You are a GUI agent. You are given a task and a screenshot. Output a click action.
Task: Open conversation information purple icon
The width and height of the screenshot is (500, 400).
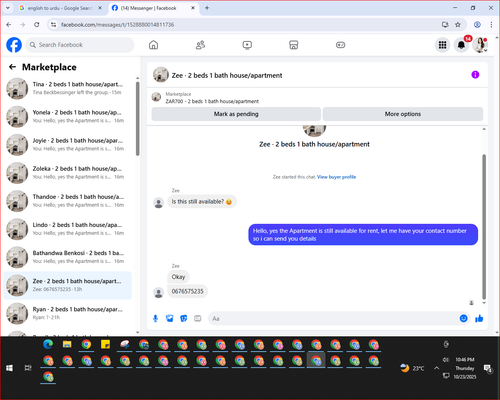point(475,75)
